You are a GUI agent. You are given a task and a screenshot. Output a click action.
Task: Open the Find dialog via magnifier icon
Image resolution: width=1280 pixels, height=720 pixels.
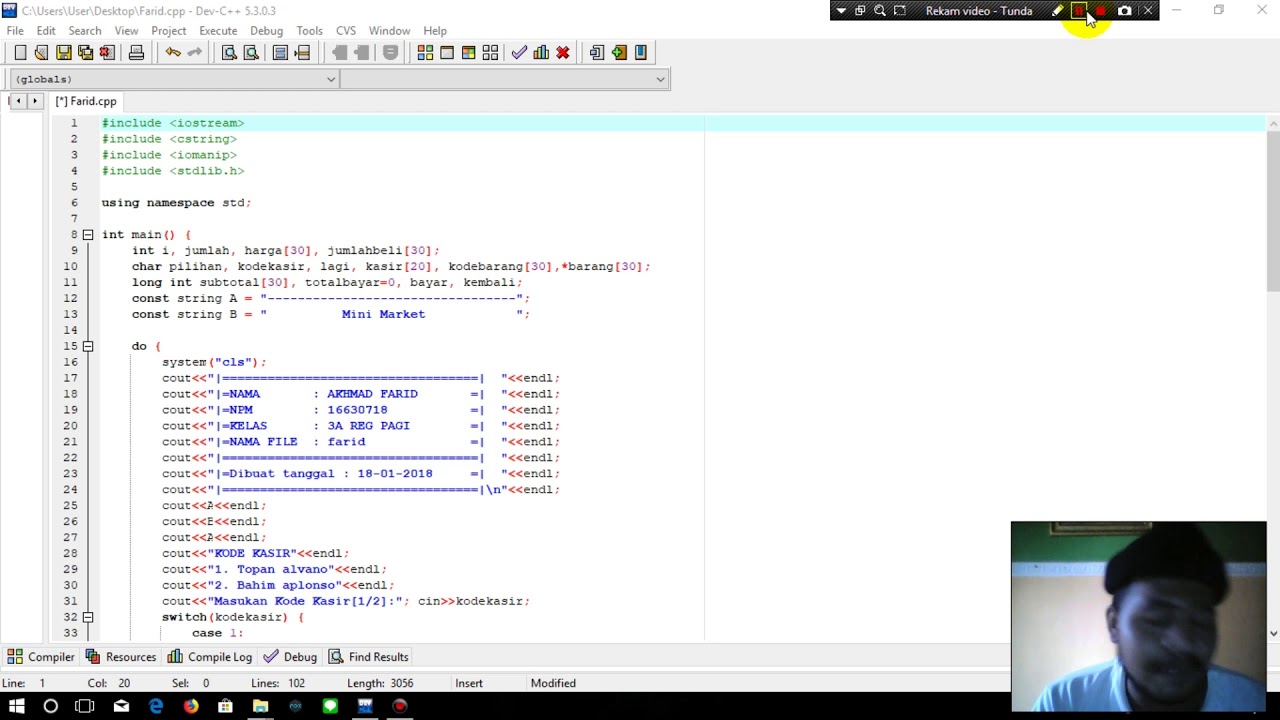click(x=229, y=52)
